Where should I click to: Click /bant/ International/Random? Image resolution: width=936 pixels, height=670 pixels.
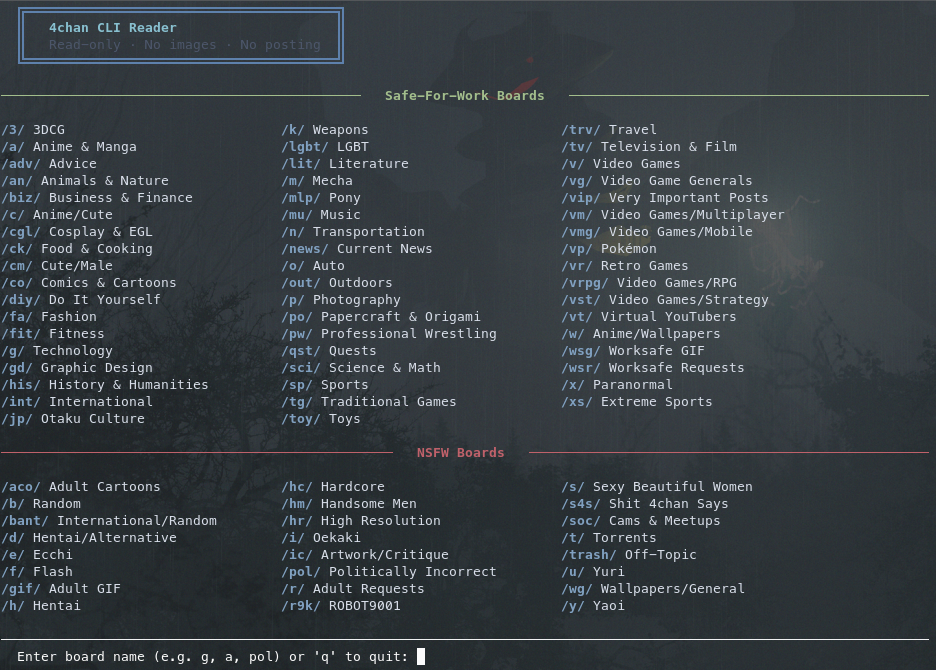[x=109, y=520]
